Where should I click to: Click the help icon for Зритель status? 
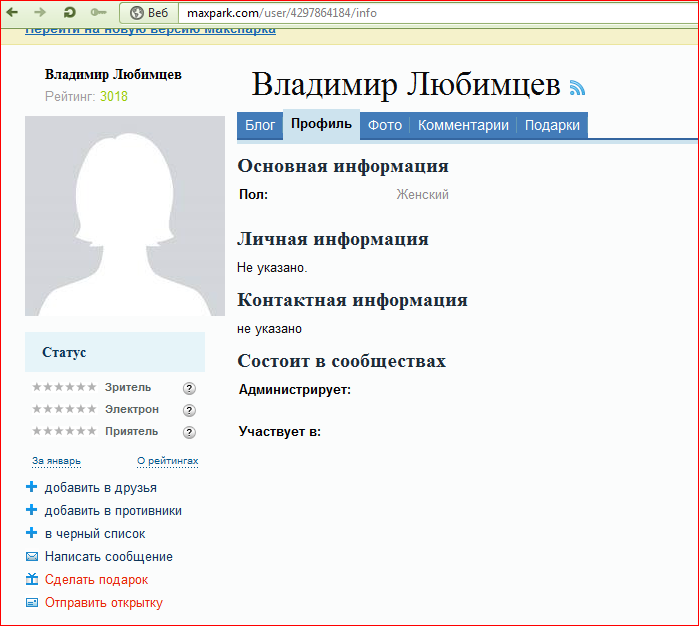pos(189,389)
